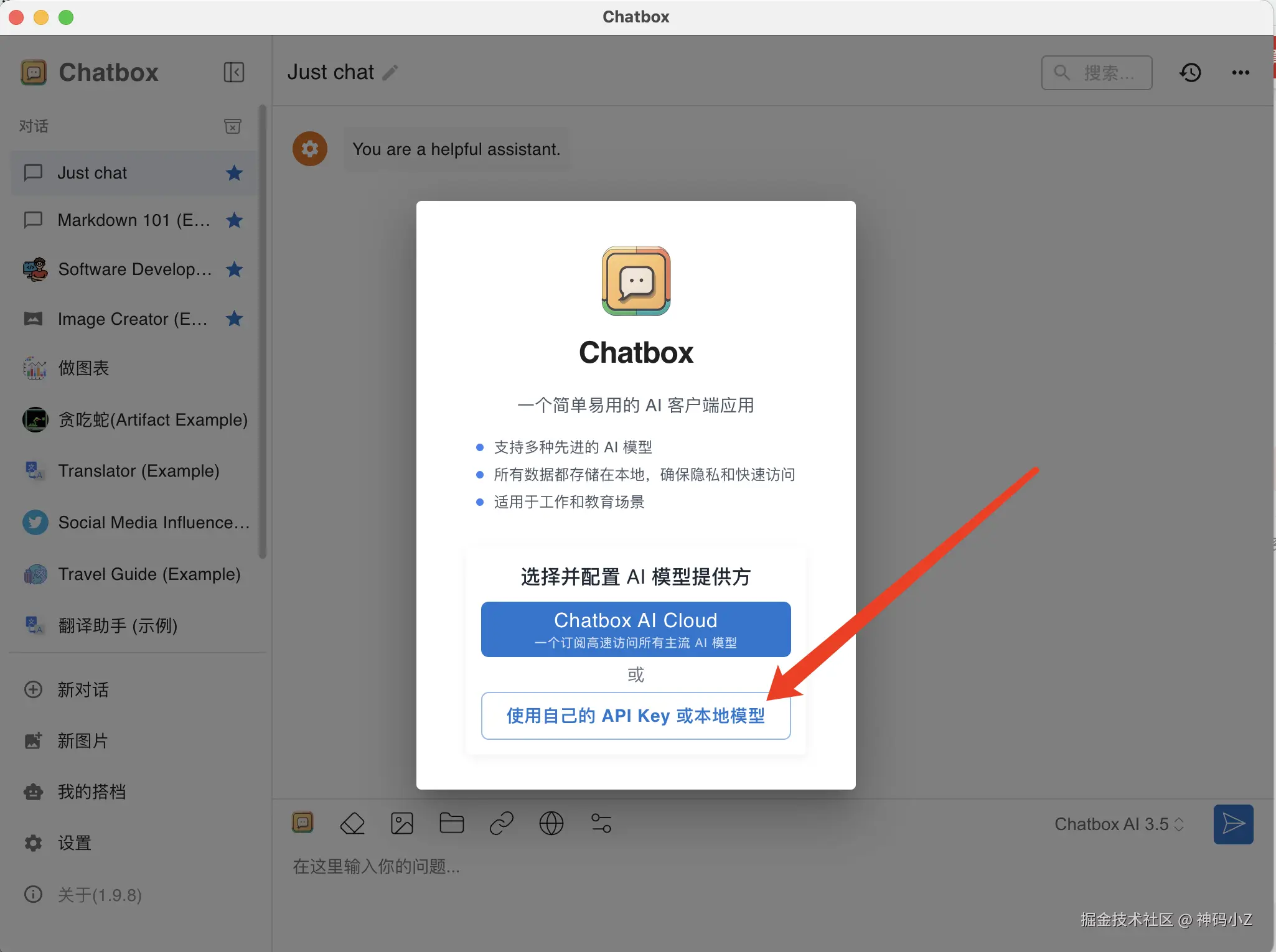
Task: Toggle the star on Just chat
Action: 235,173
